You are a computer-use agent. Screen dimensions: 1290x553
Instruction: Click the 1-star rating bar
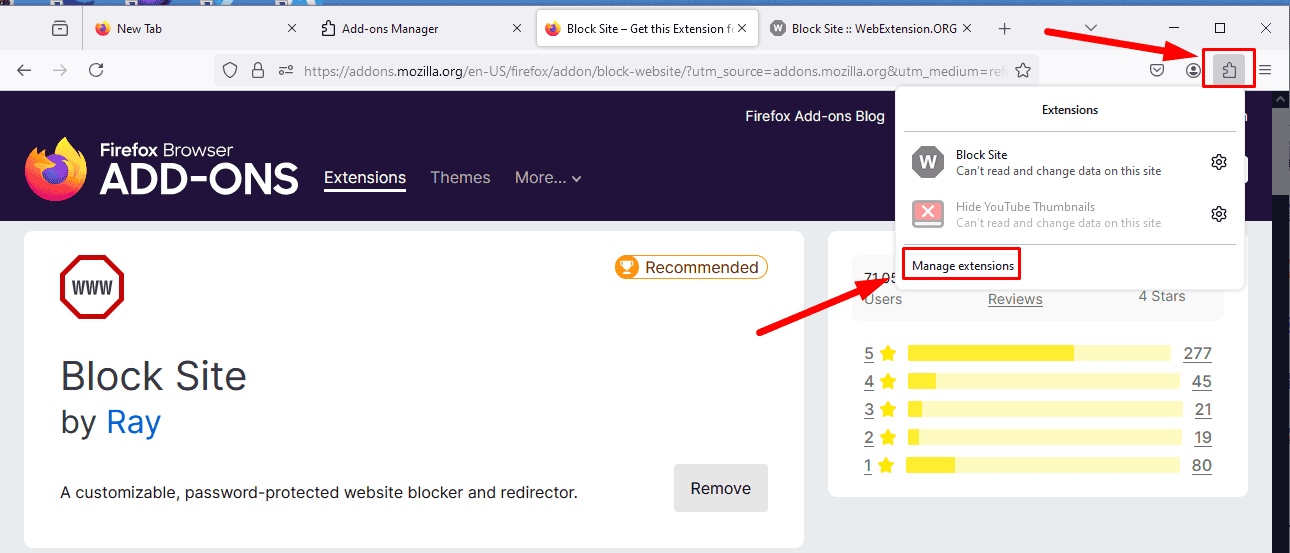point(1043,465)
